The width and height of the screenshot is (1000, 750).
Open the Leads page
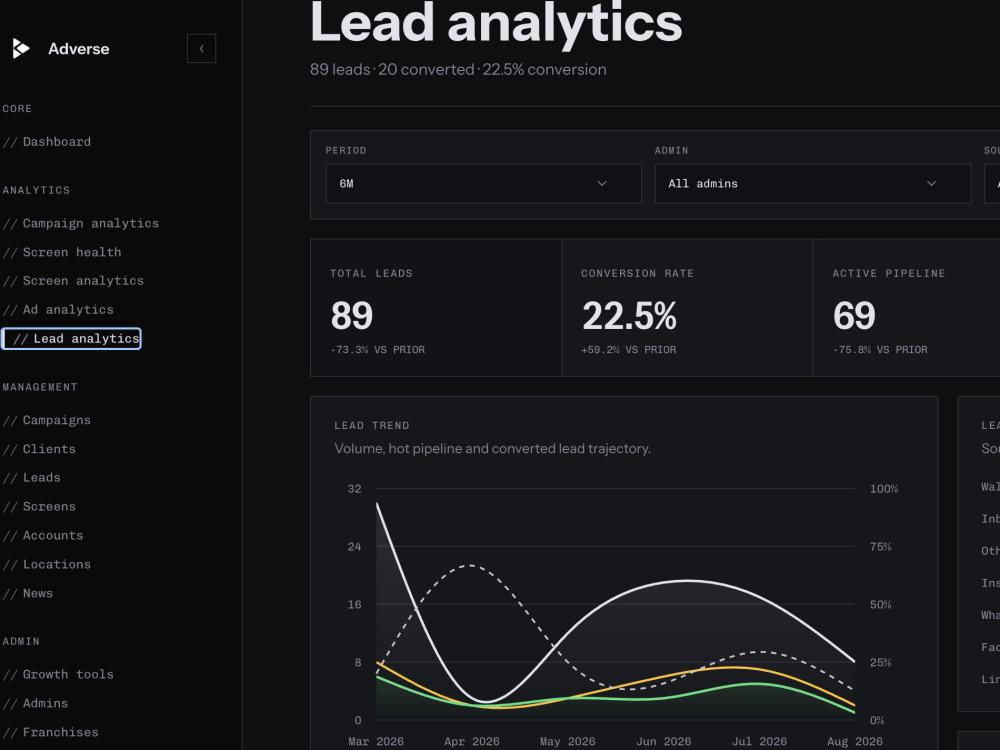(x=32, y=478)
